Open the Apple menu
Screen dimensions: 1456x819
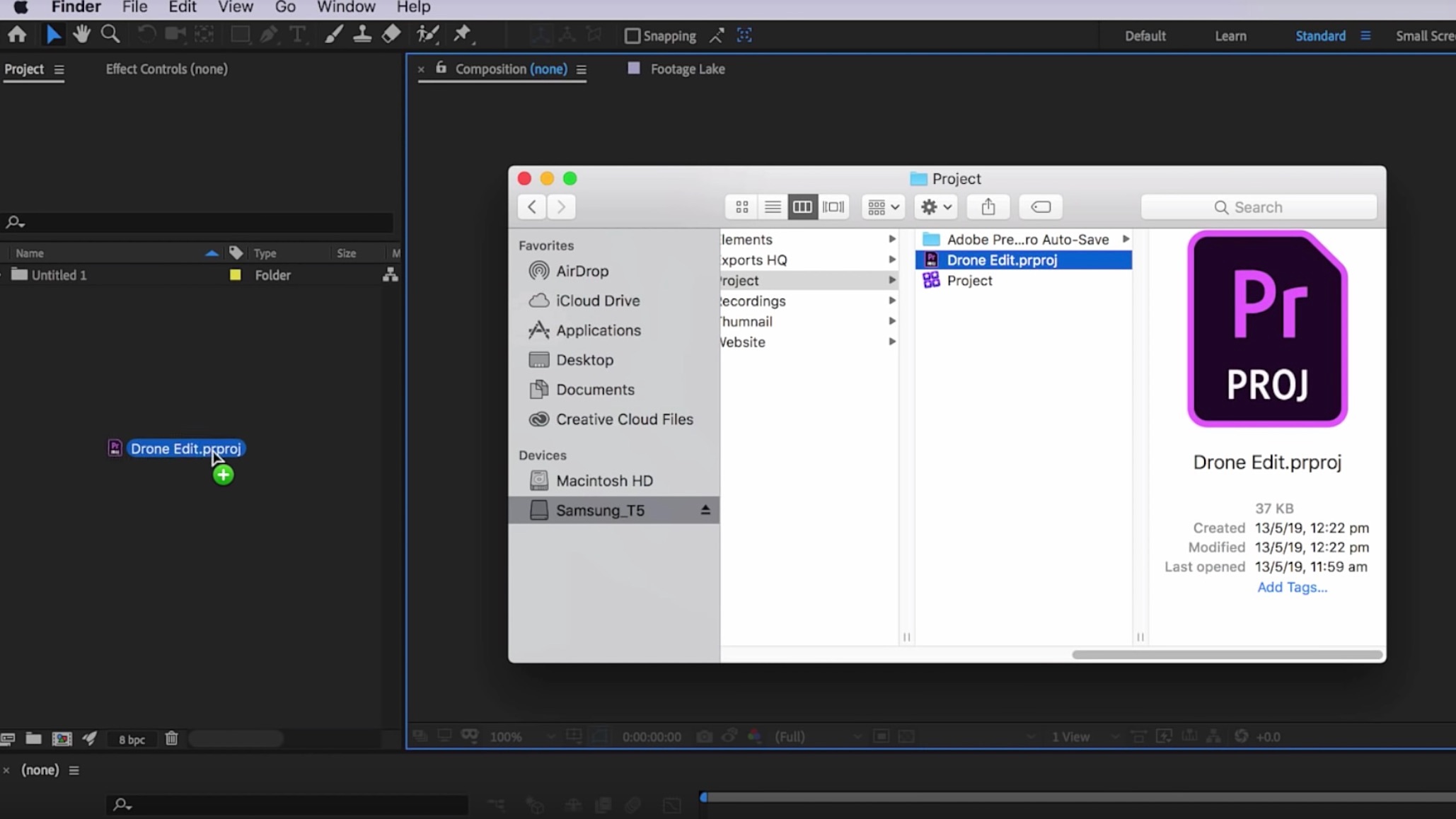(21, 8)
